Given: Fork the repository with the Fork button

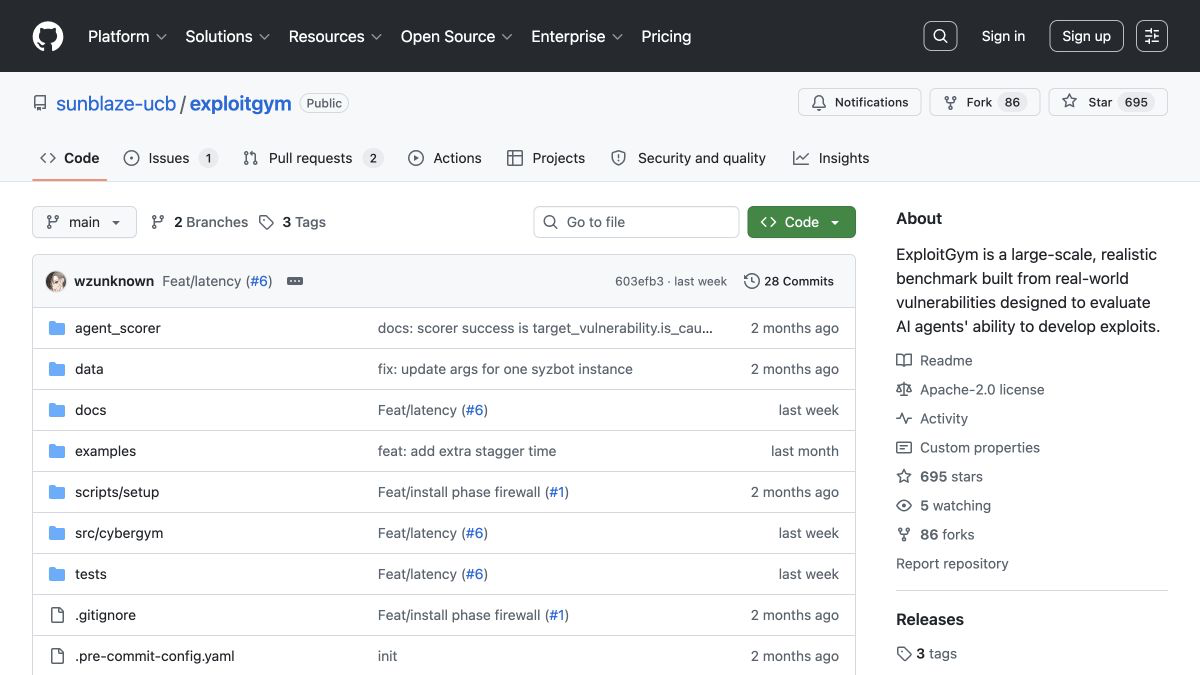Looking at the screenshot, I should (x=985, y=102).
